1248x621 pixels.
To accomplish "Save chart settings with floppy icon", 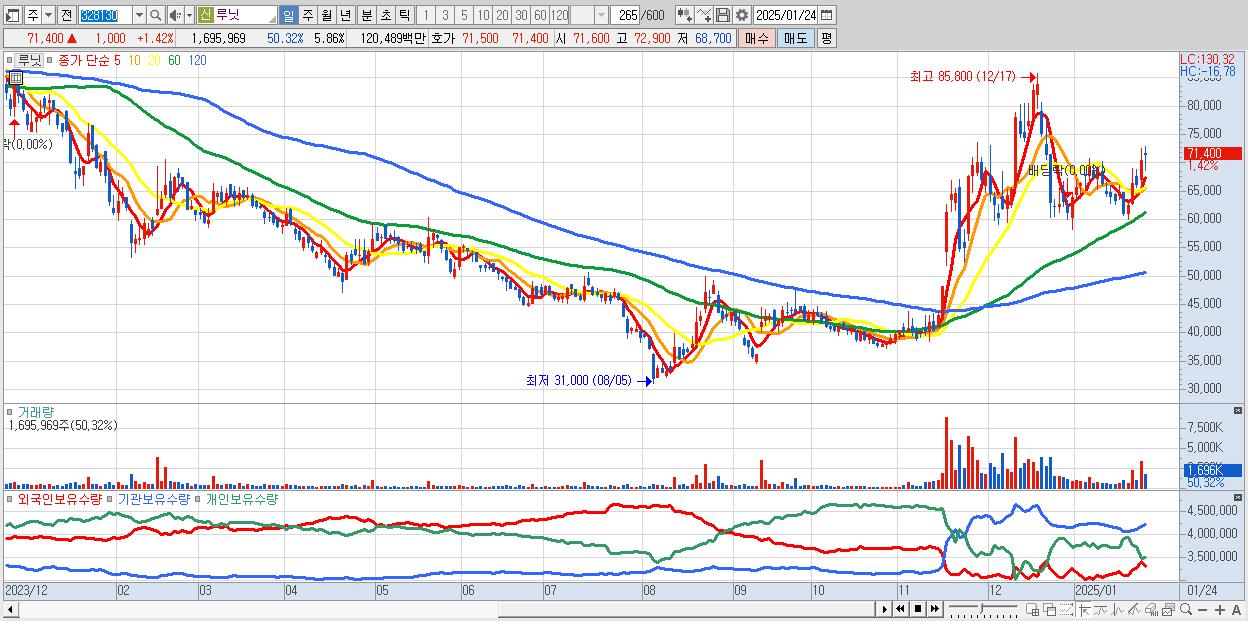I will click(723, 16).
